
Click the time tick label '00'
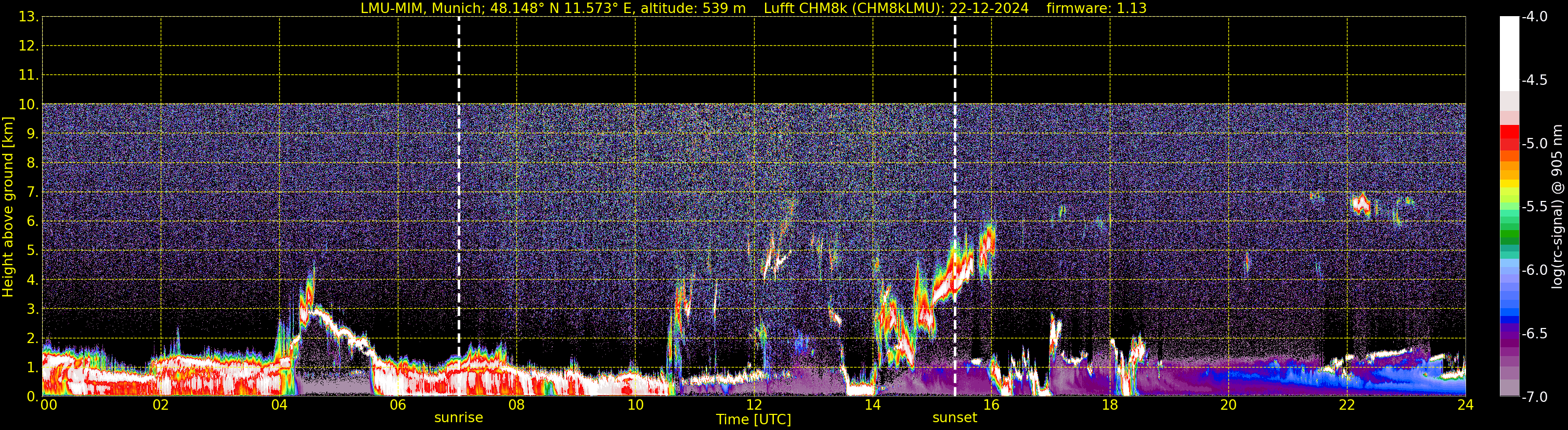point(48,404)
